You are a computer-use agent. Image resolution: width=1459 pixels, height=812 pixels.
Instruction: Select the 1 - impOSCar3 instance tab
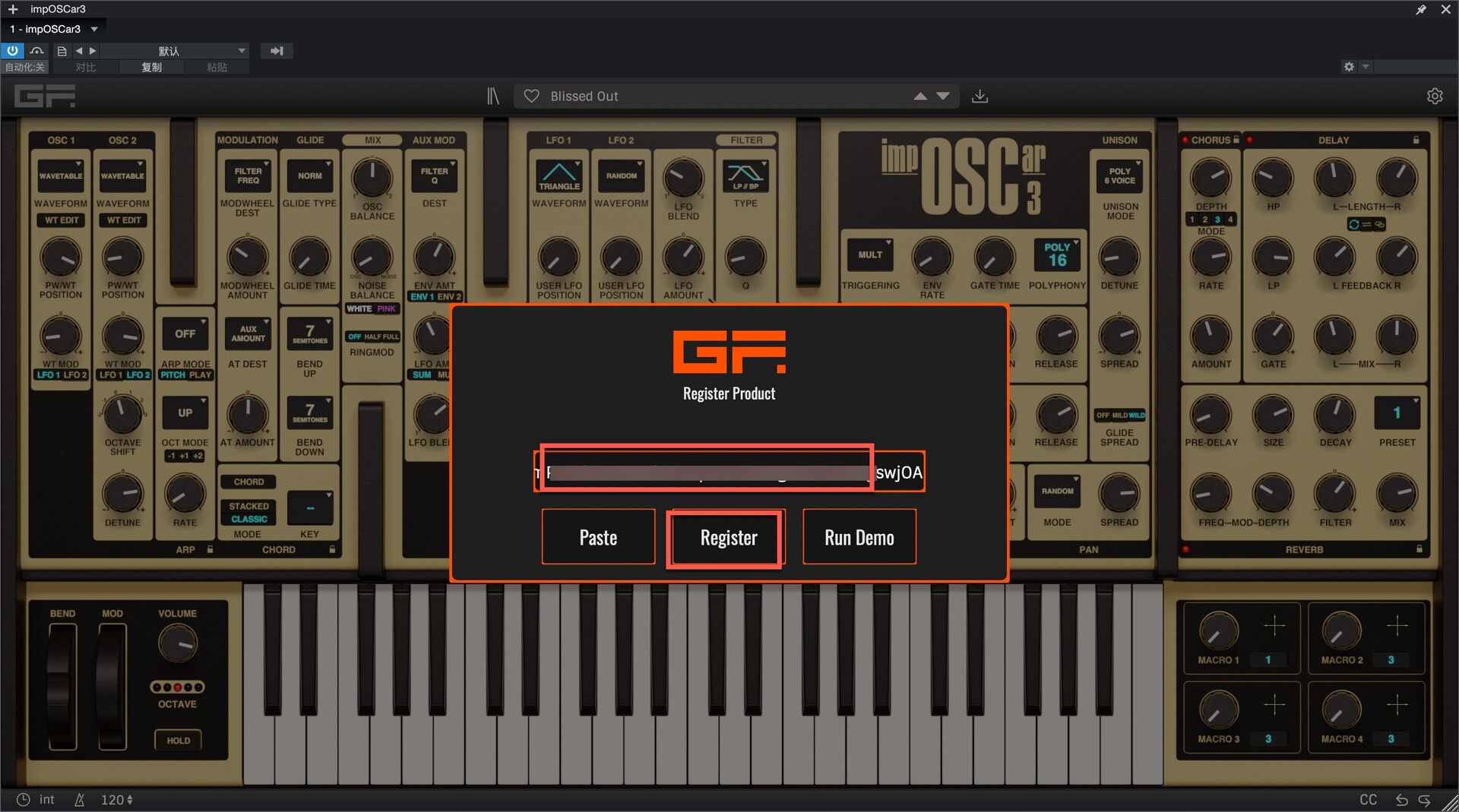pyautogui.click(x=53, y=29)
